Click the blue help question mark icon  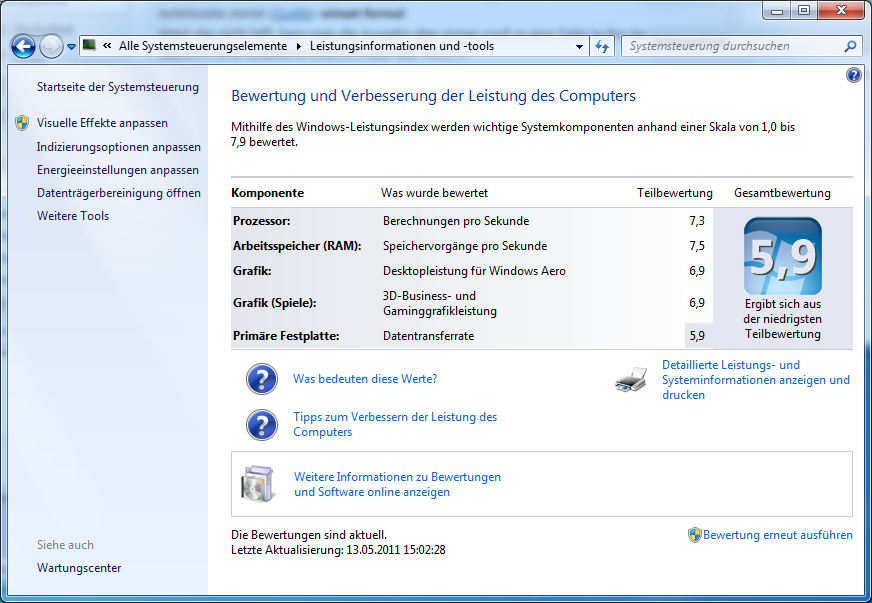[853, 75]
